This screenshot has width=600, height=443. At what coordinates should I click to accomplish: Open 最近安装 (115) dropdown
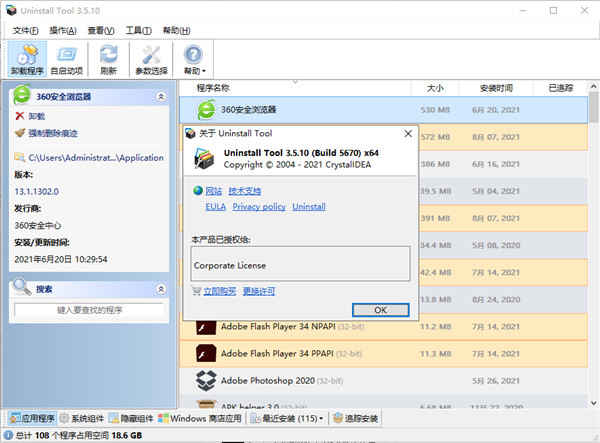coord(287,419)
